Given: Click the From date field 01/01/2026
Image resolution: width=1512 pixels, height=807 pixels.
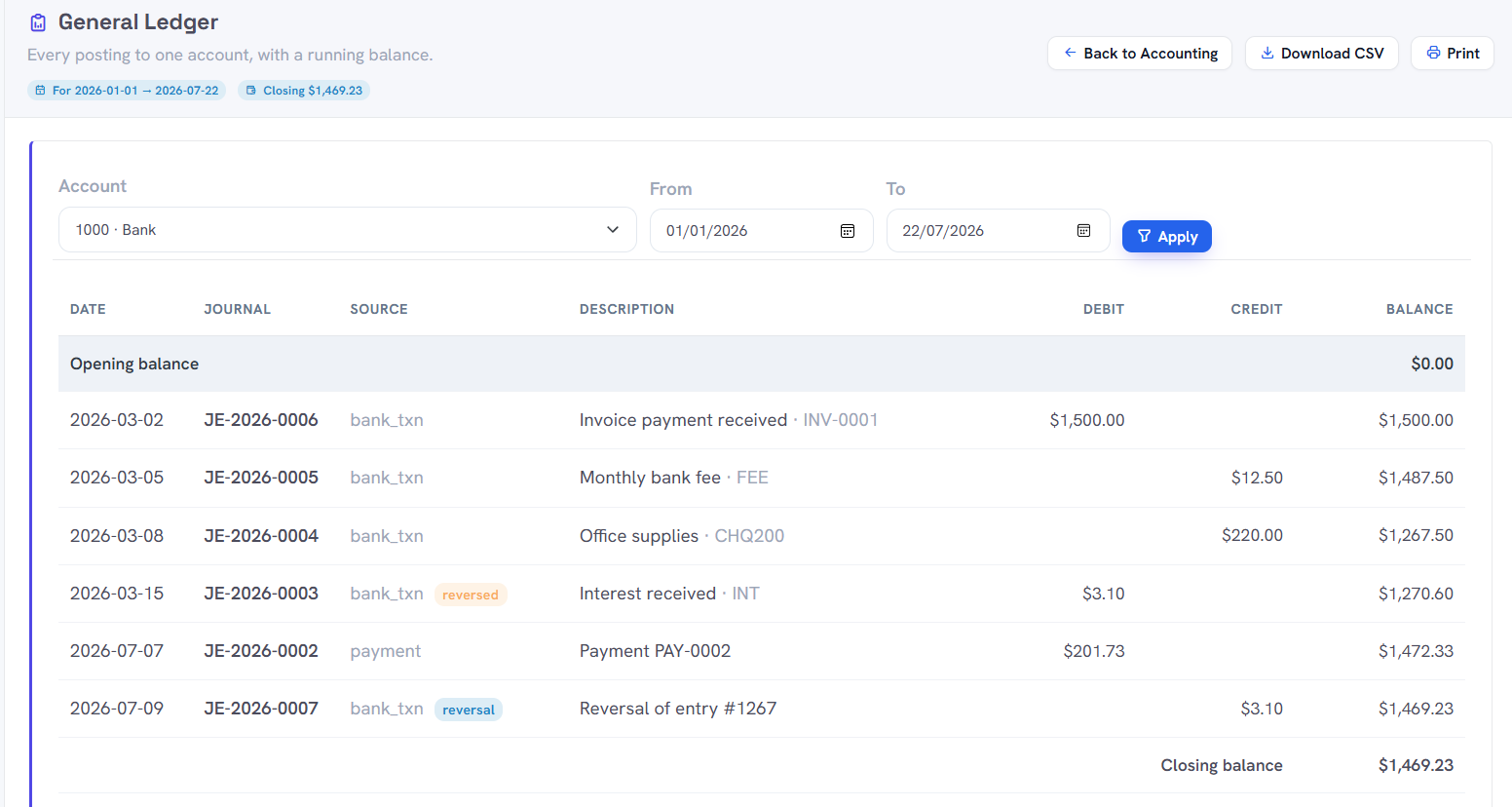Looking at the screenshot, I should (x=762, y=231).
